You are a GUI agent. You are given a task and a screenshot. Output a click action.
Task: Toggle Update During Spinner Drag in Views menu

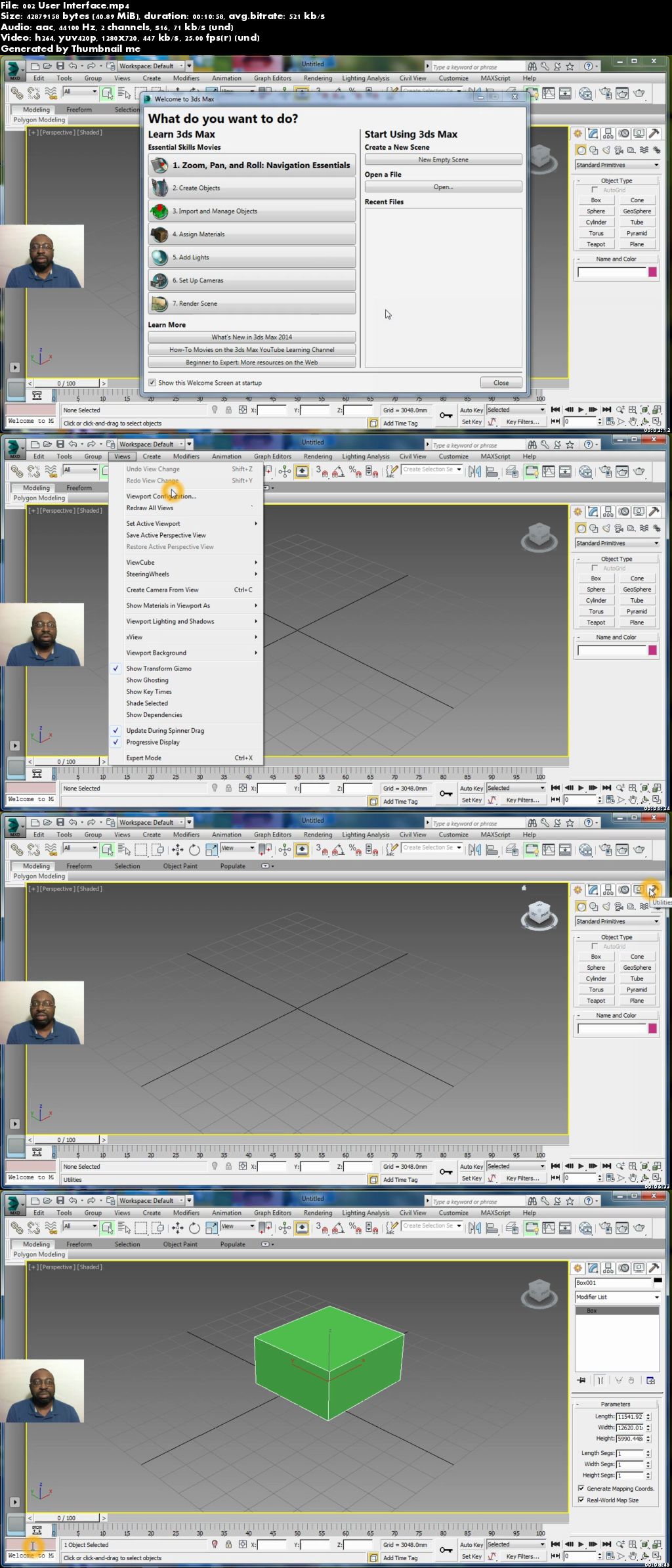point(186,731)
